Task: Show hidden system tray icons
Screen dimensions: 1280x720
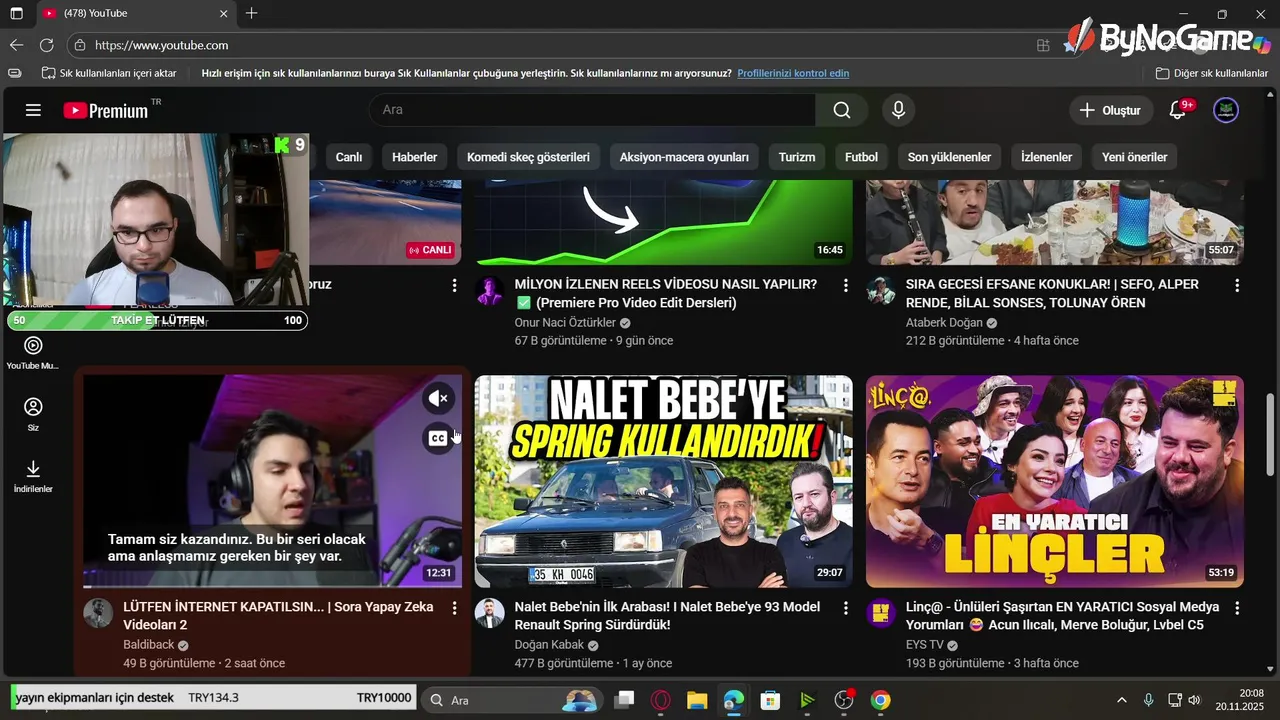Action: coord(1122,700)
